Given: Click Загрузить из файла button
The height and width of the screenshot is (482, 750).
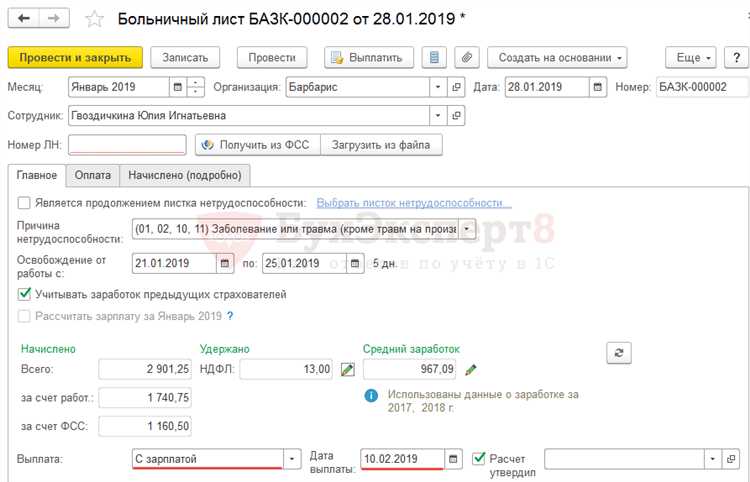Looking at the screenshot, I should click(381, 145).
